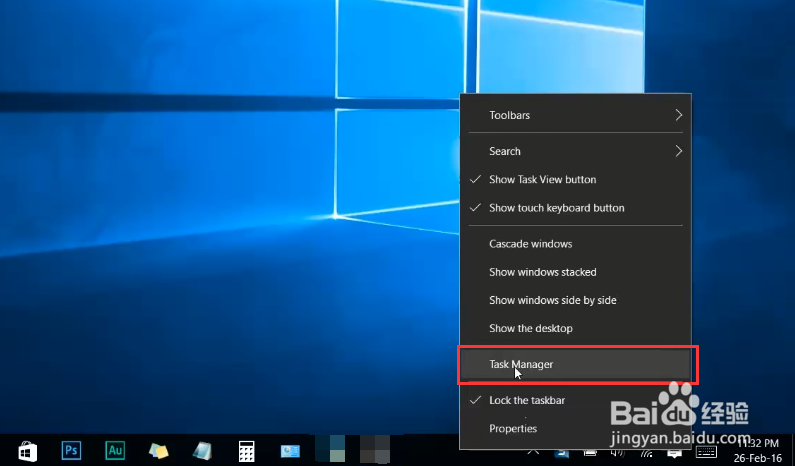The image size is (795, 466).
Task: Toggle Show touch keyboard button option
Action: coord(575,208)
